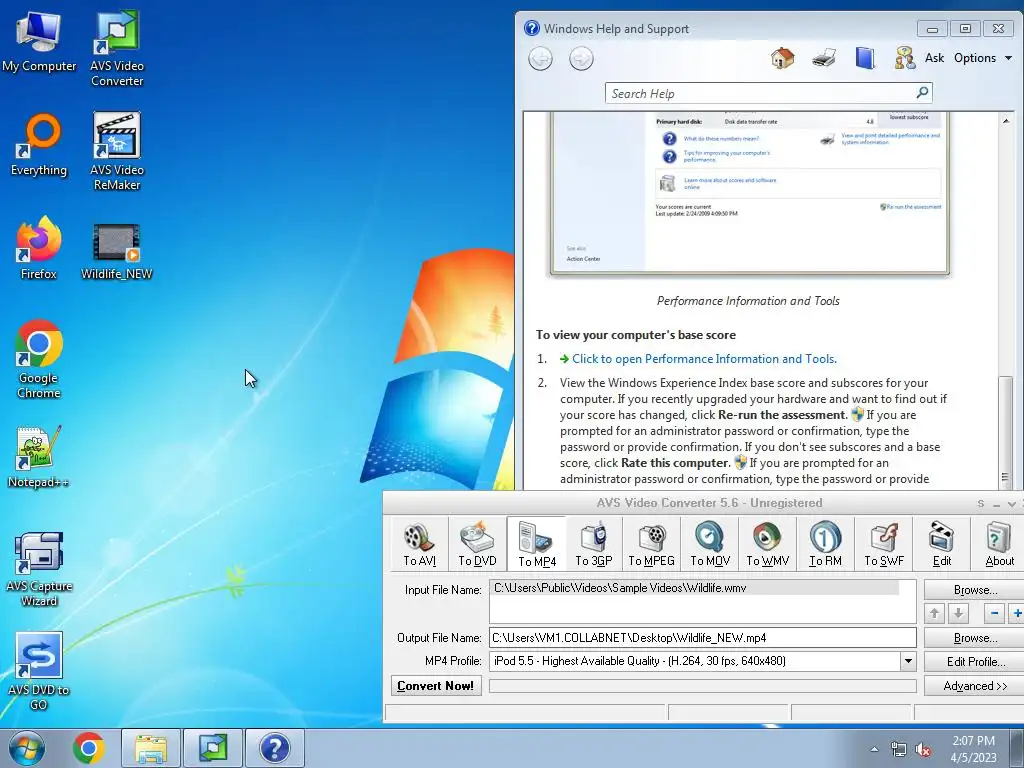Select the Notepad++ desktop shortcut

[x=38, y=456]
